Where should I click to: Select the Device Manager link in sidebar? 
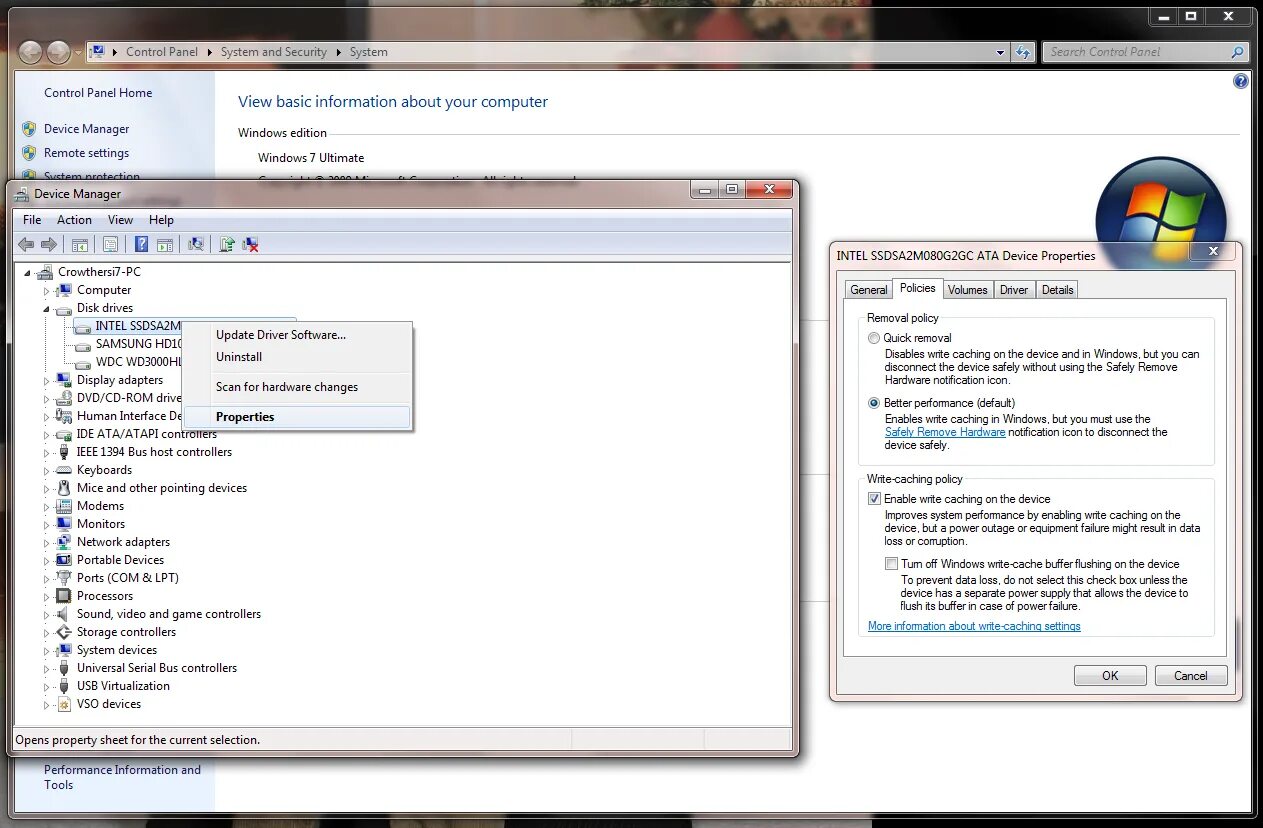tap(88, 129)
